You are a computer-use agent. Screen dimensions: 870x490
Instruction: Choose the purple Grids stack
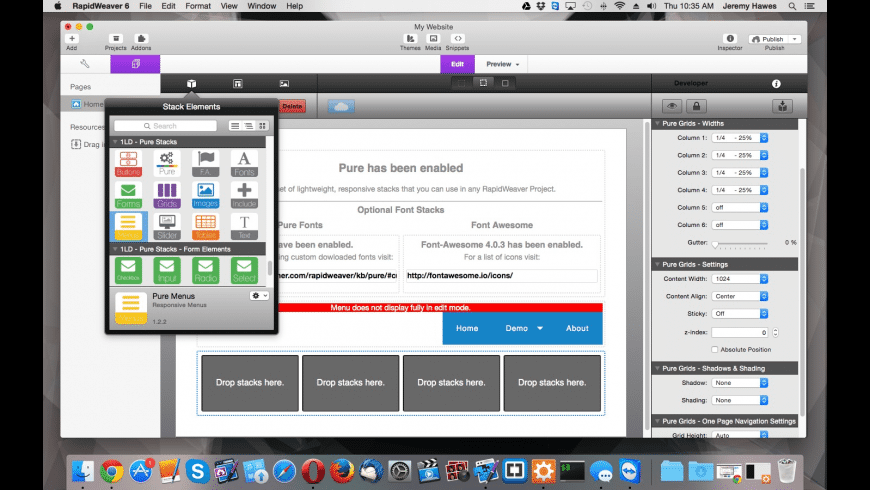167,195
